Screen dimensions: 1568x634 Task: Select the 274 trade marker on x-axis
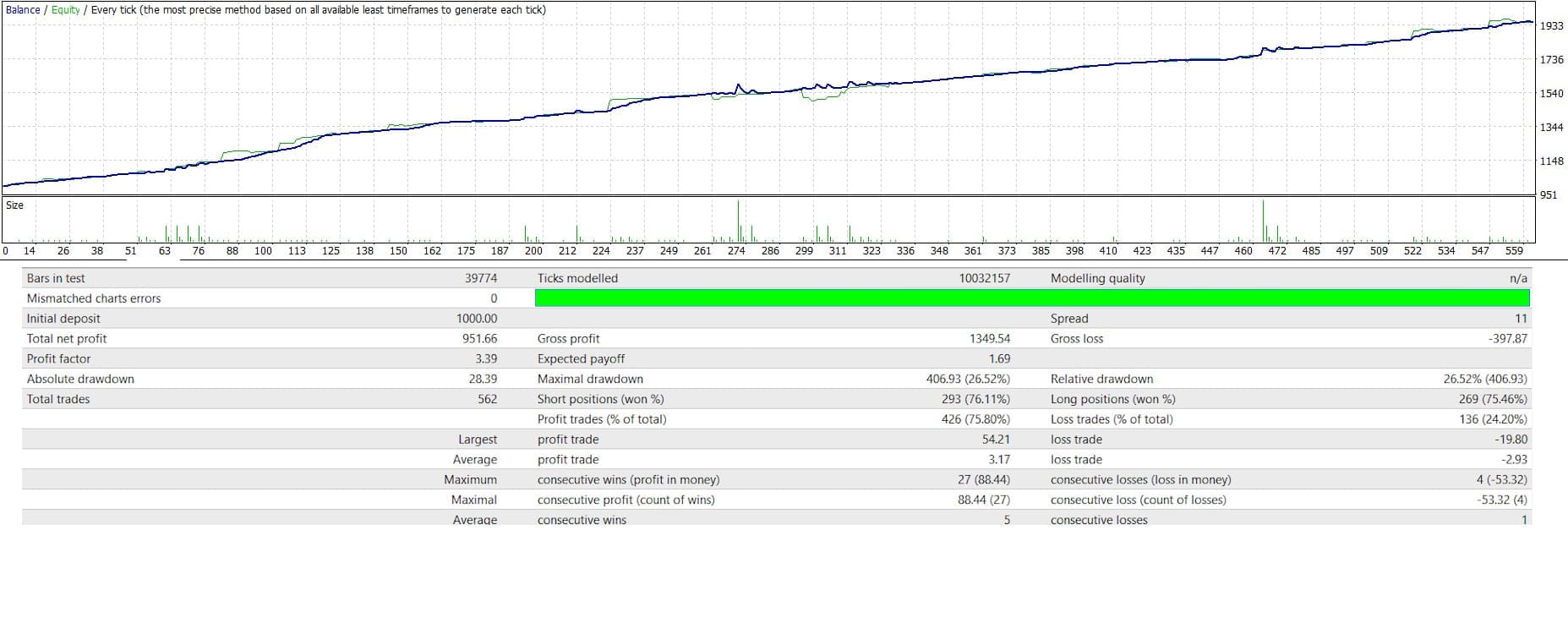[x=736, y=251]
